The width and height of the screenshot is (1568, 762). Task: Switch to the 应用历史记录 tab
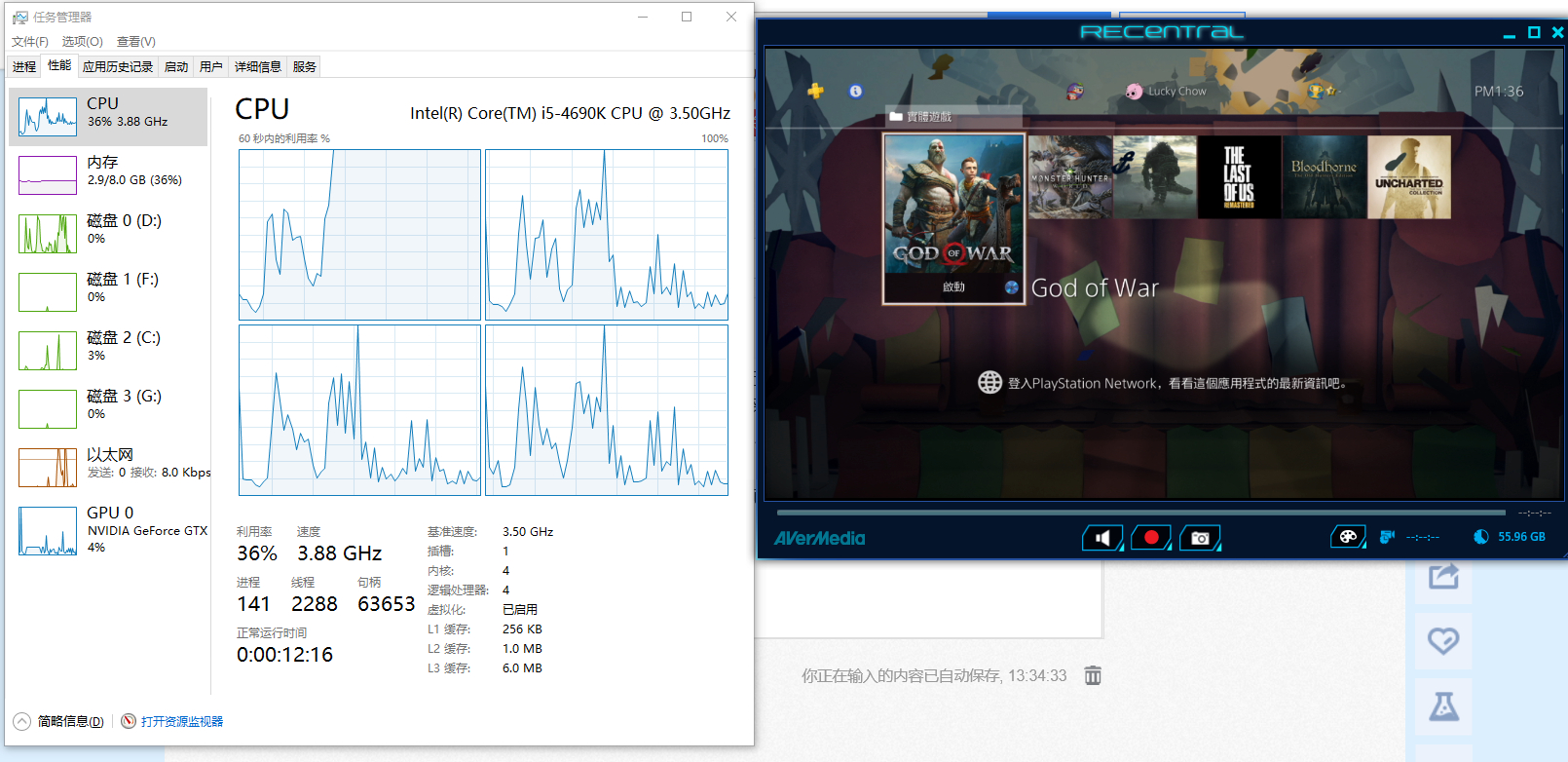(118, 66)
